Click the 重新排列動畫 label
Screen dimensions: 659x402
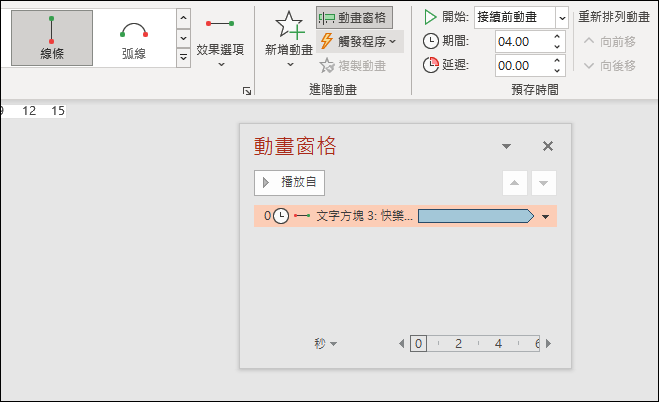pyautogui.click(x=614, y=17)
